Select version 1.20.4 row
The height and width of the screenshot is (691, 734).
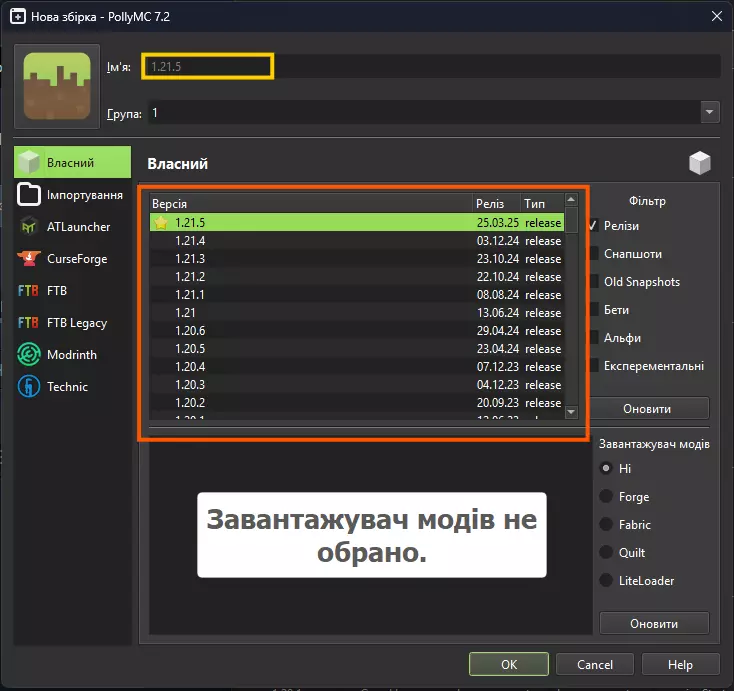[357, 367]
